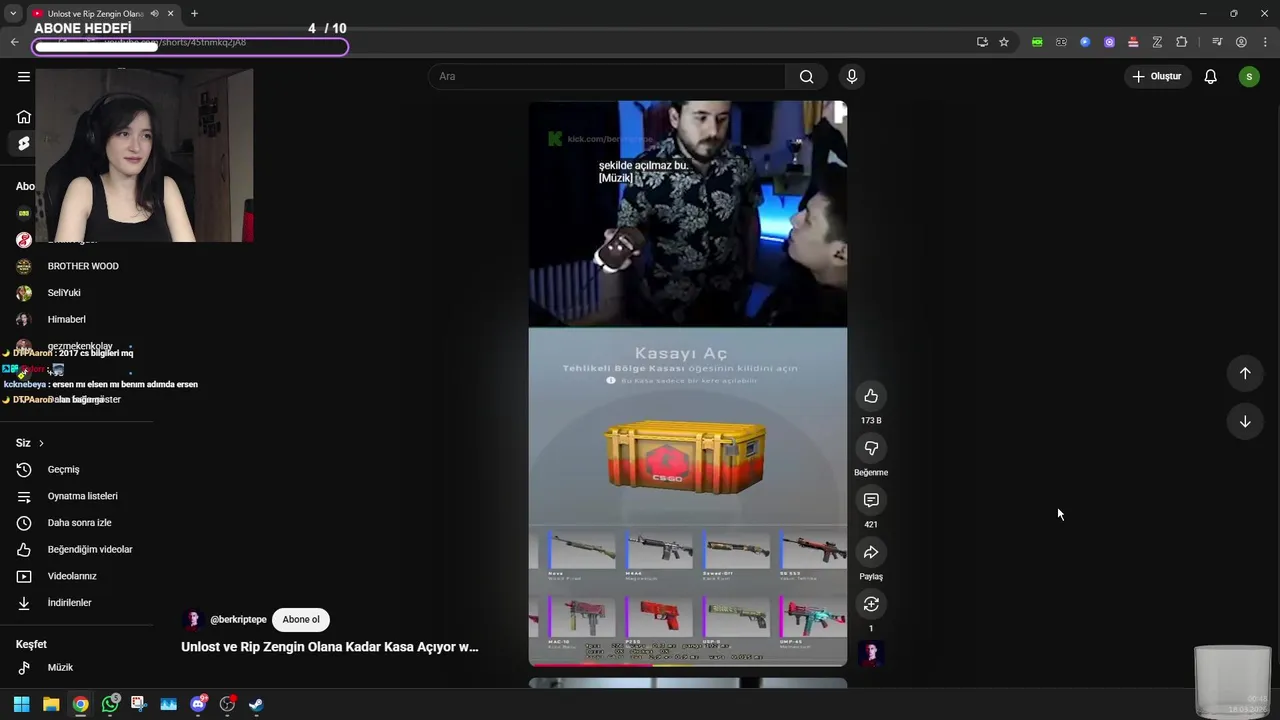Screen dimensions: 1280x720
Task: Go to next Short with down arrow
Action: click(1245, 421)
